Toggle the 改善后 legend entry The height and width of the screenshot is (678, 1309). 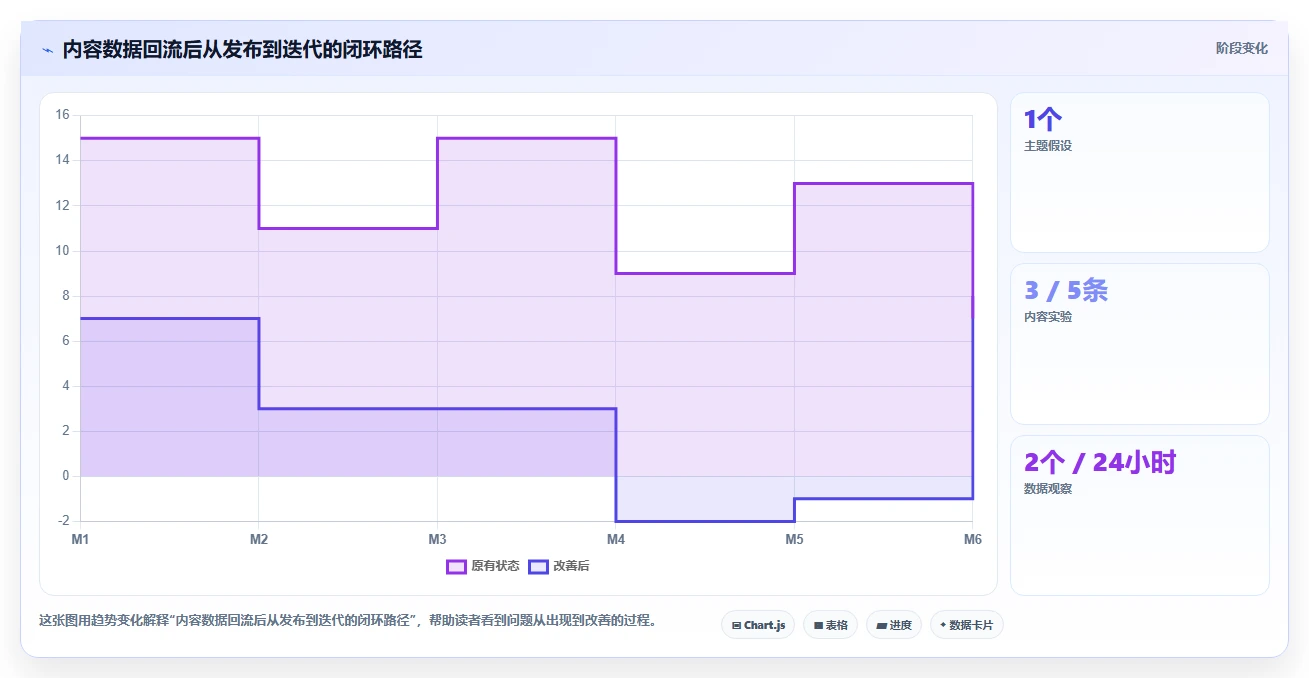tap(559, 566)
